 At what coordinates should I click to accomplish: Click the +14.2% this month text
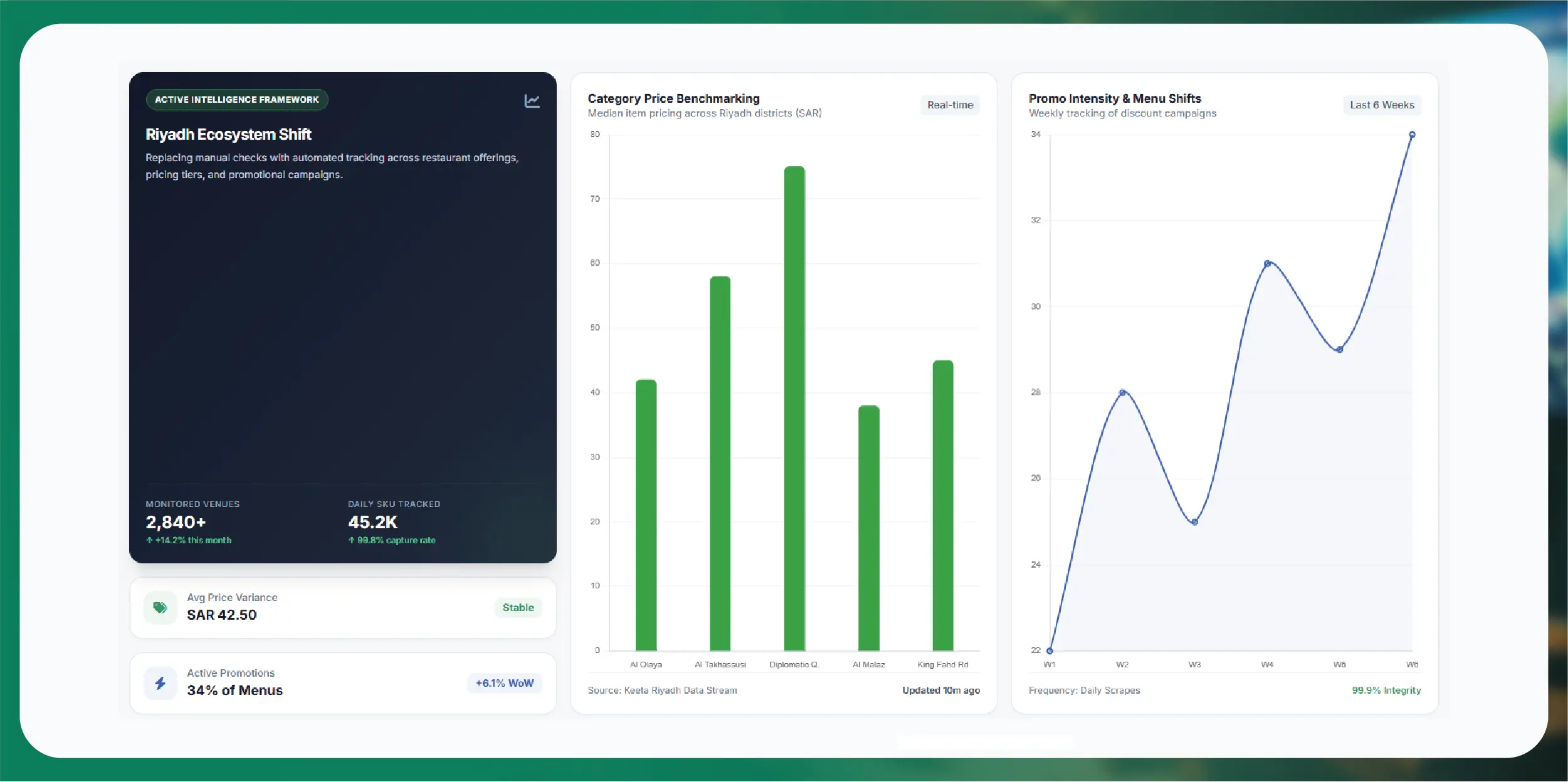[189, 540]
